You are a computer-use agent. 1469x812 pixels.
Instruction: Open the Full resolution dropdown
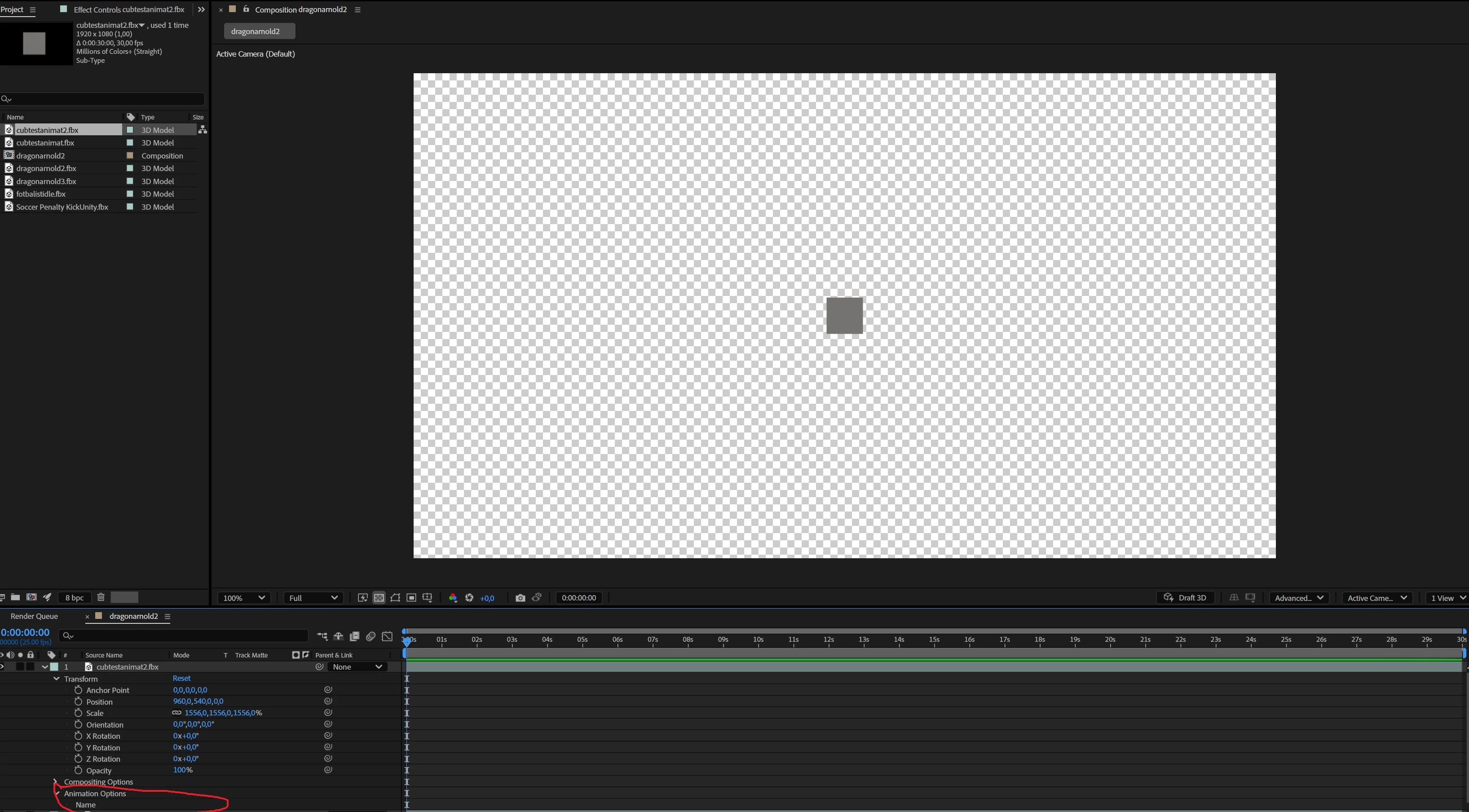click(x=313, y=598)
